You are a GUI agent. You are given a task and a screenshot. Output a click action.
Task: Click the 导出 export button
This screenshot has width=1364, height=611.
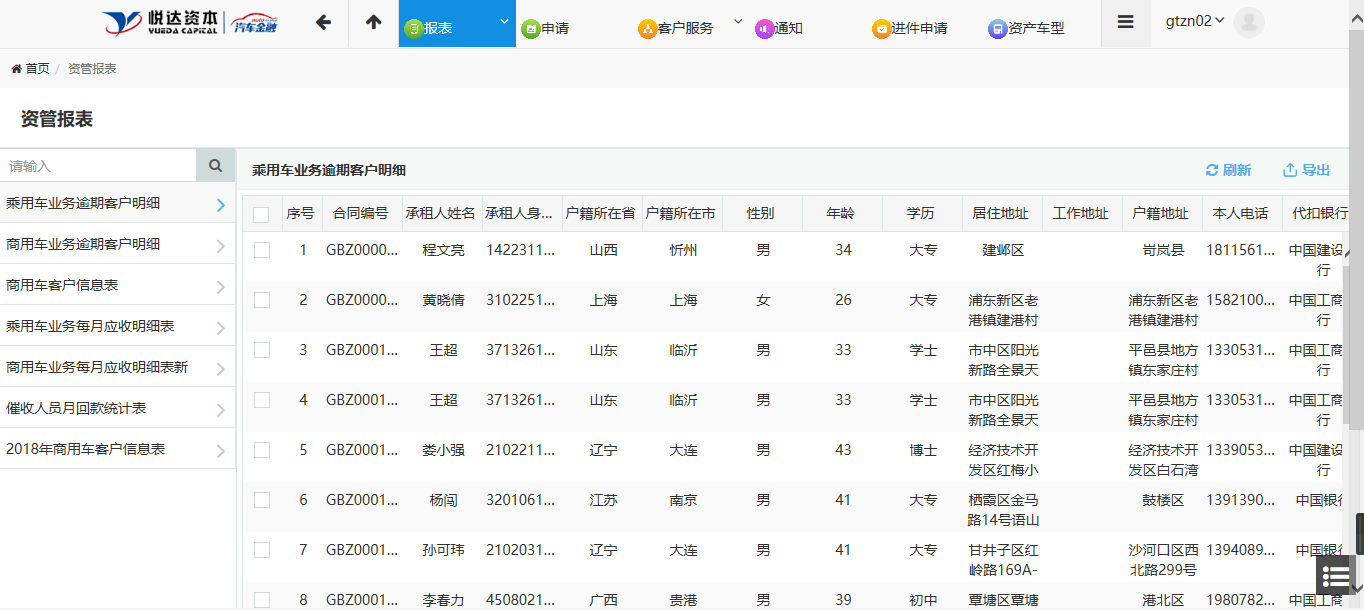1306,169
